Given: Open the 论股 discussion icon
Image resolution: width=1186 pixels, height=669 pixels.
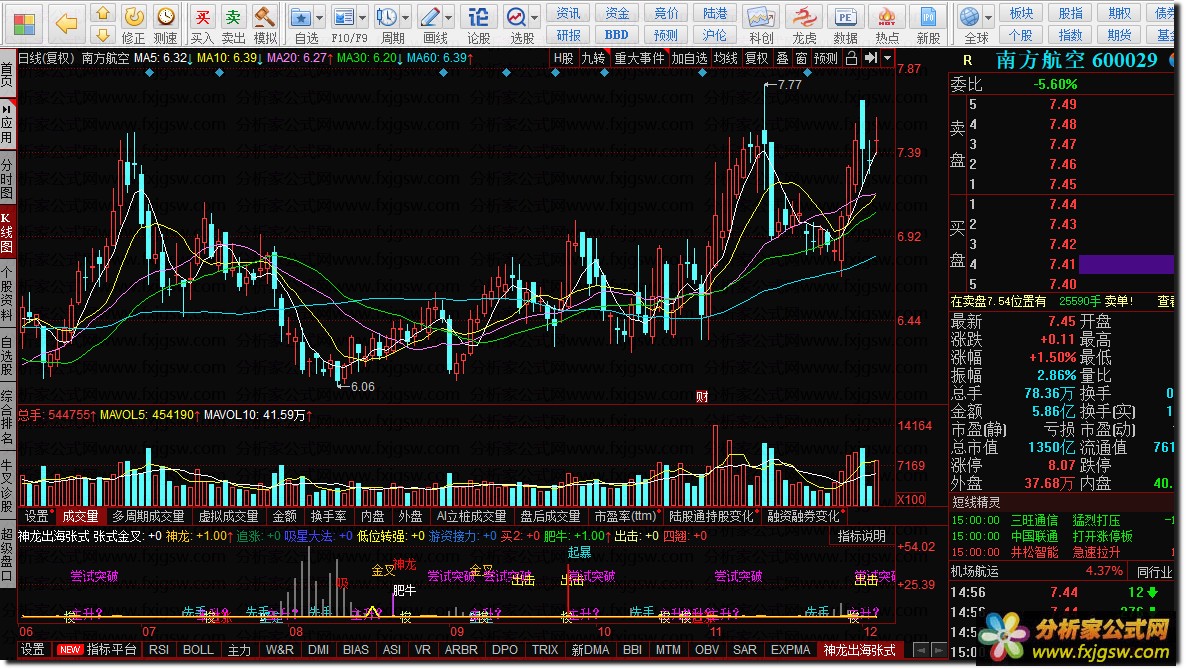Looking at the screenshot, I should [x=479, y=23].
